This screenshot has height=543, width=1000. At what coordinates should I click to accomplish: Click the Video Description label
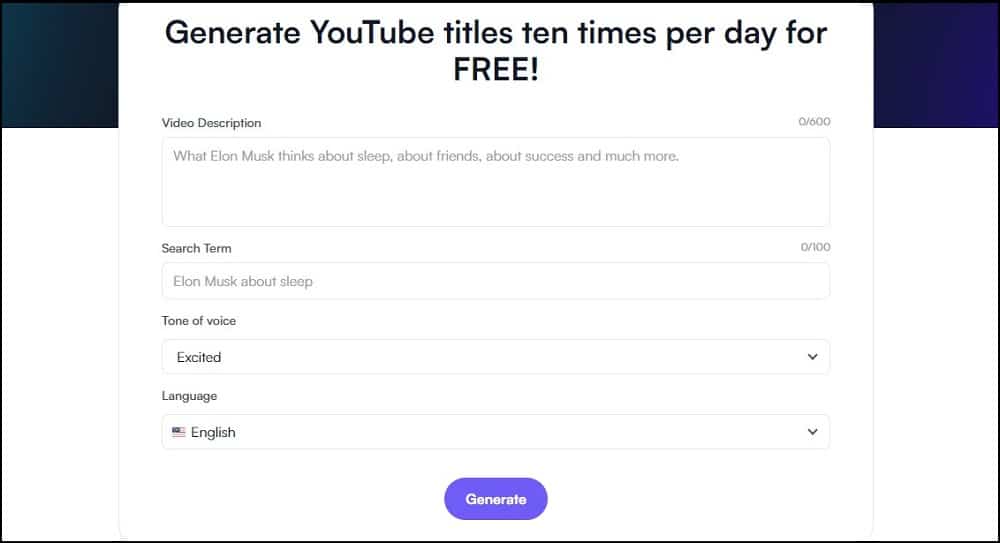click(211, 123)
